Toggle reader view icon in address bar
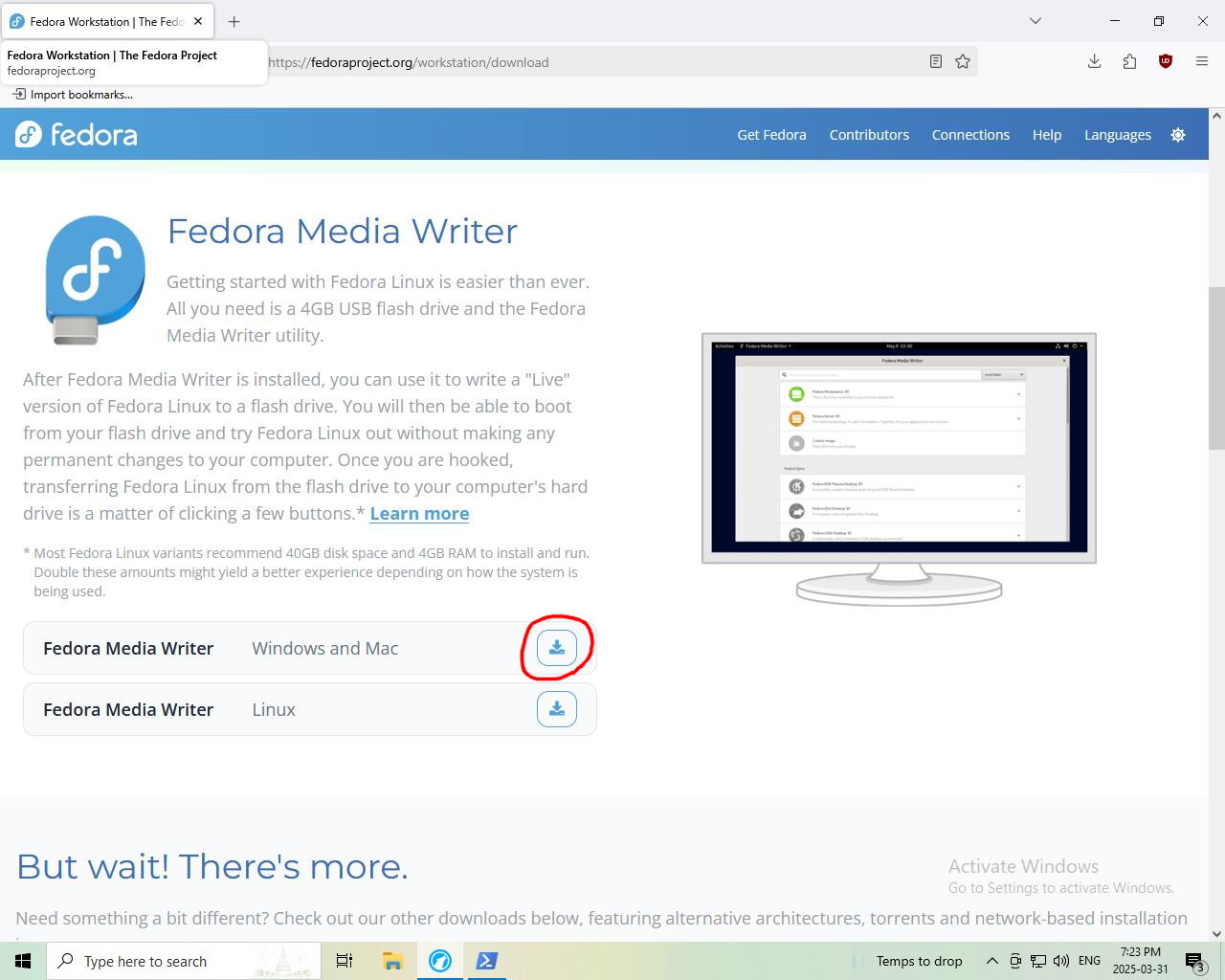1225x980 pixels. [x=936, y=61]
